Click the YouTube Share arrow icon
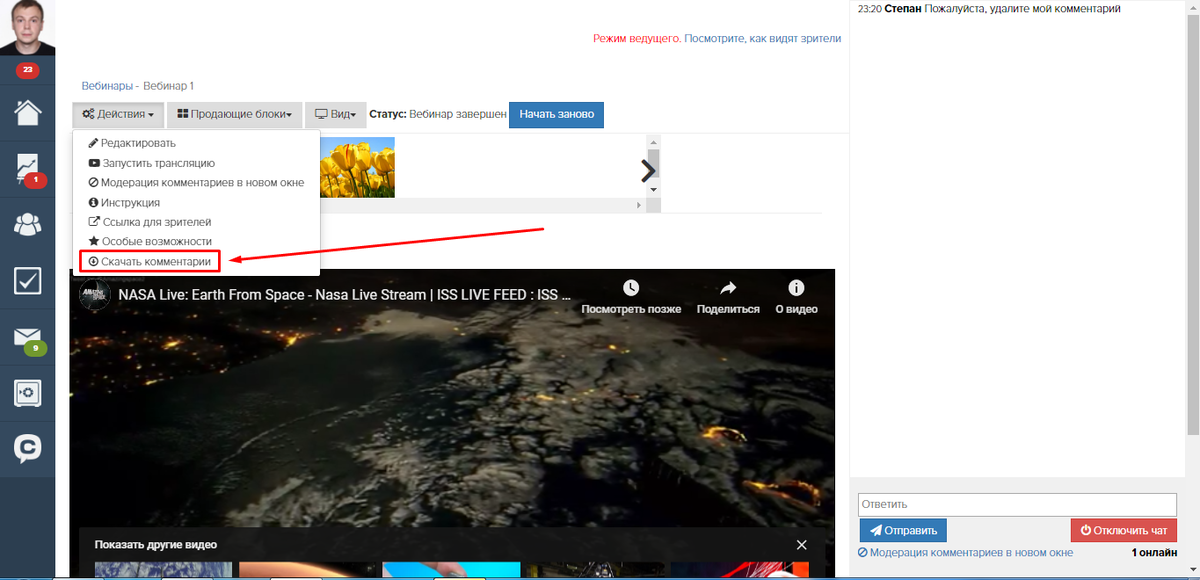The image size is (1200, 580). [x=728, y=288]
